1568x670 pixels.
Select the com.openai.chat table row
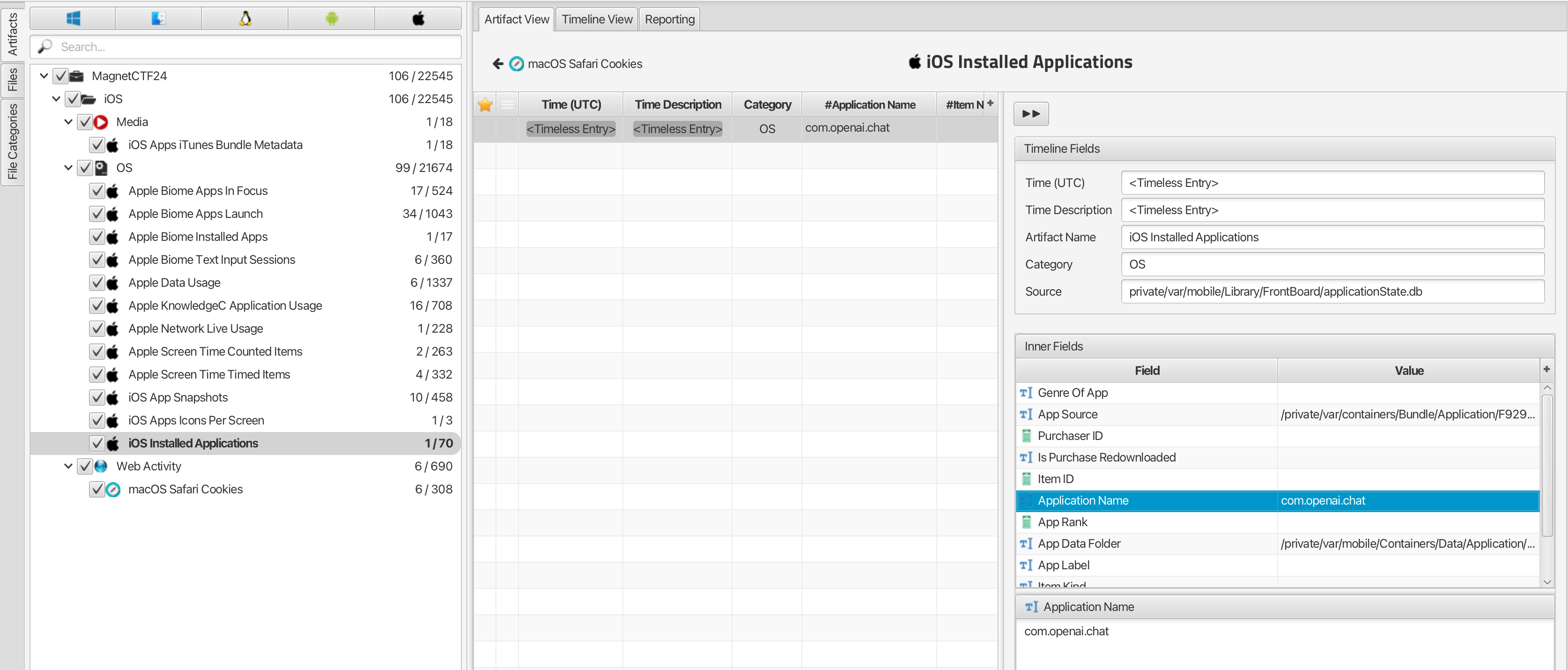pyautogui.click(x=735, y=128)
